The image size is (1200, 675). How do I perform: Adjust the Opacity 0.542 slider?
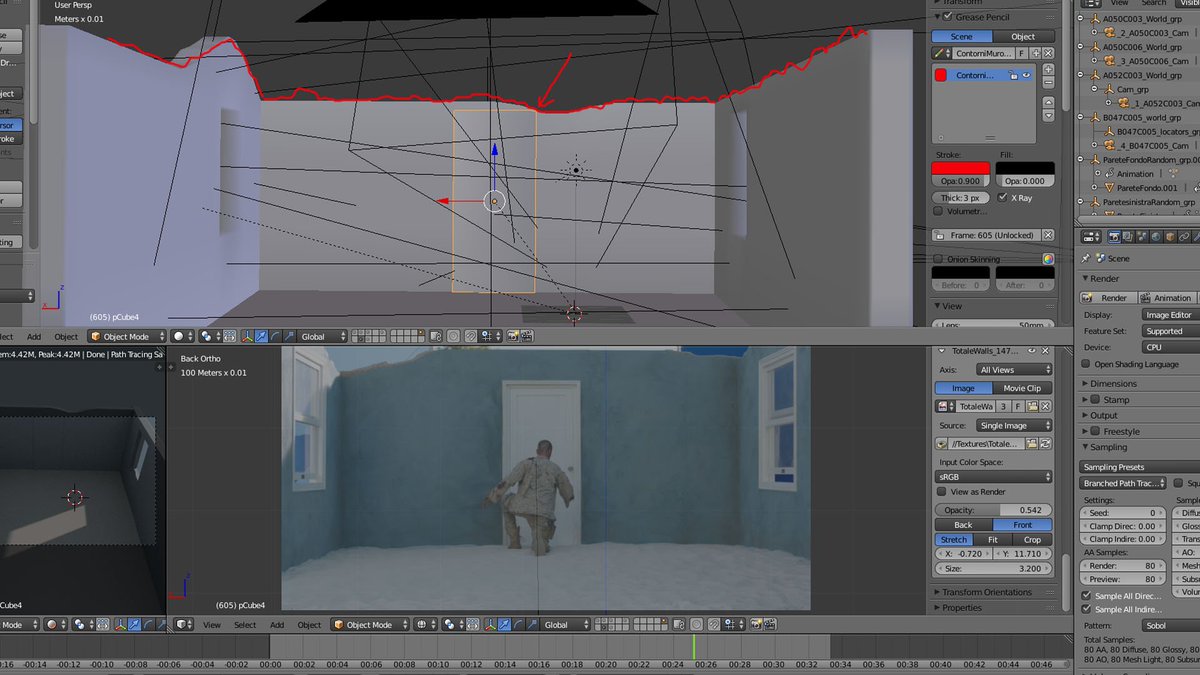coord(994,510)
